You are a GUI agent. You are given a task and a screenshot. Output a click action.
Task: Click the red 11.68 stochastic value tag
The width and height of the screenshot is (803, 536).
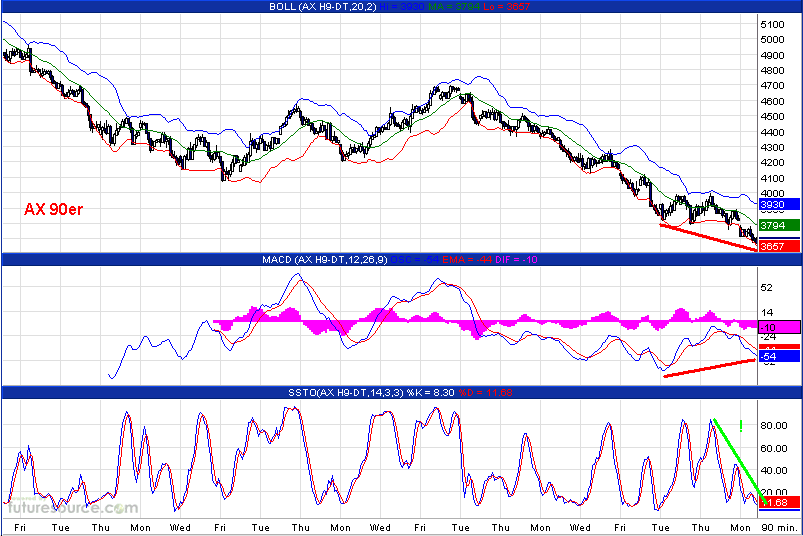tap(779, 502)
